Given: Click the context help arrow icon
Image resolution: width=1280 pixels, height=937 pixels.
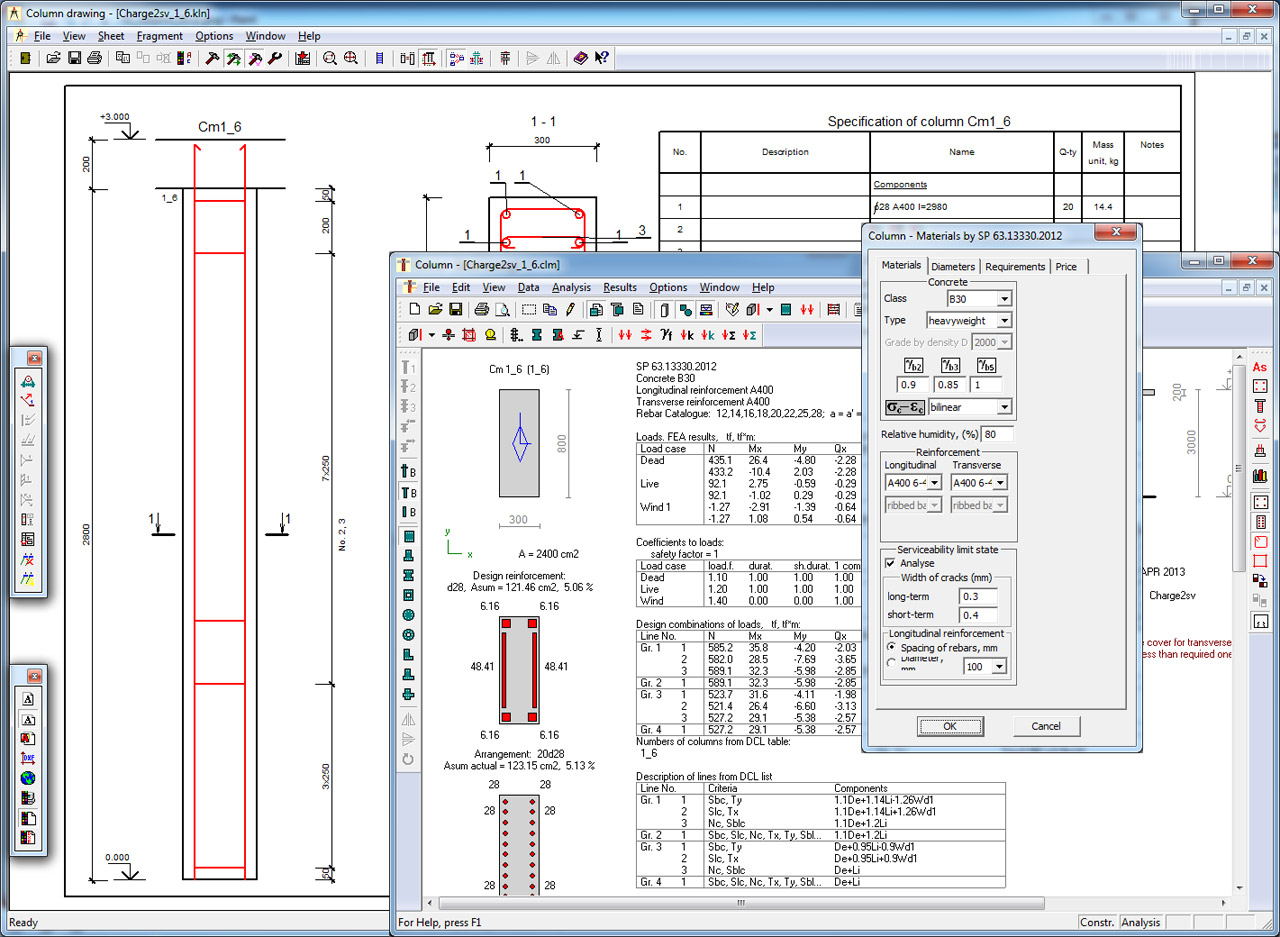Looking at the screenshot, I should [x=602, y=58].
